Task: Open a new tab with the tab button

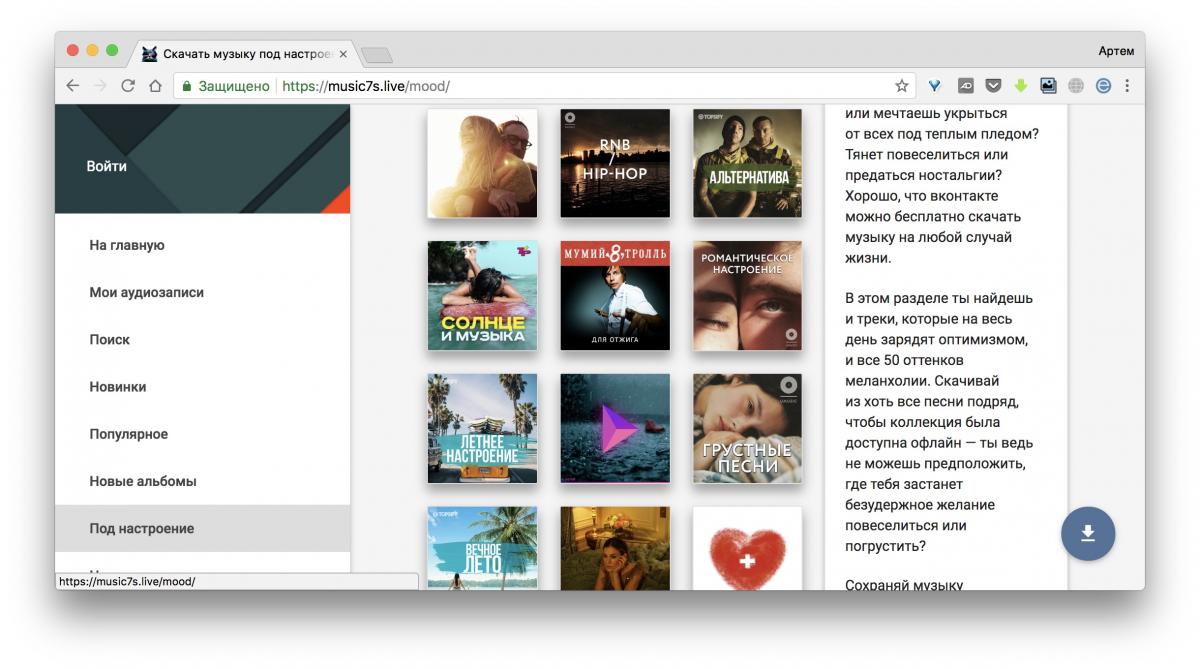Action: pos(377,55)
